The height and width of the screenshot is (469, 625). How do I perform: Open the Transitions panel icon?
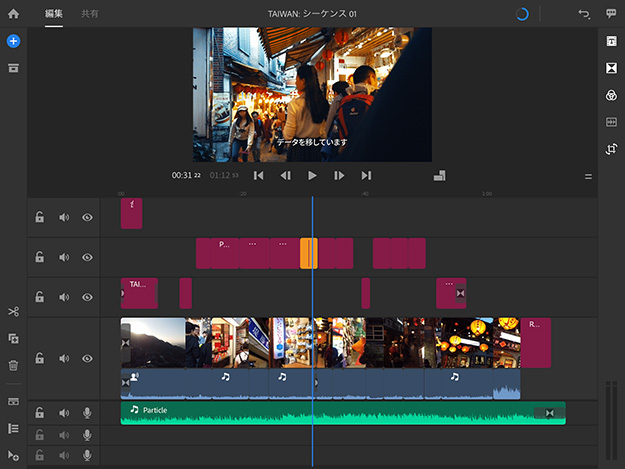tap(611, 68)
